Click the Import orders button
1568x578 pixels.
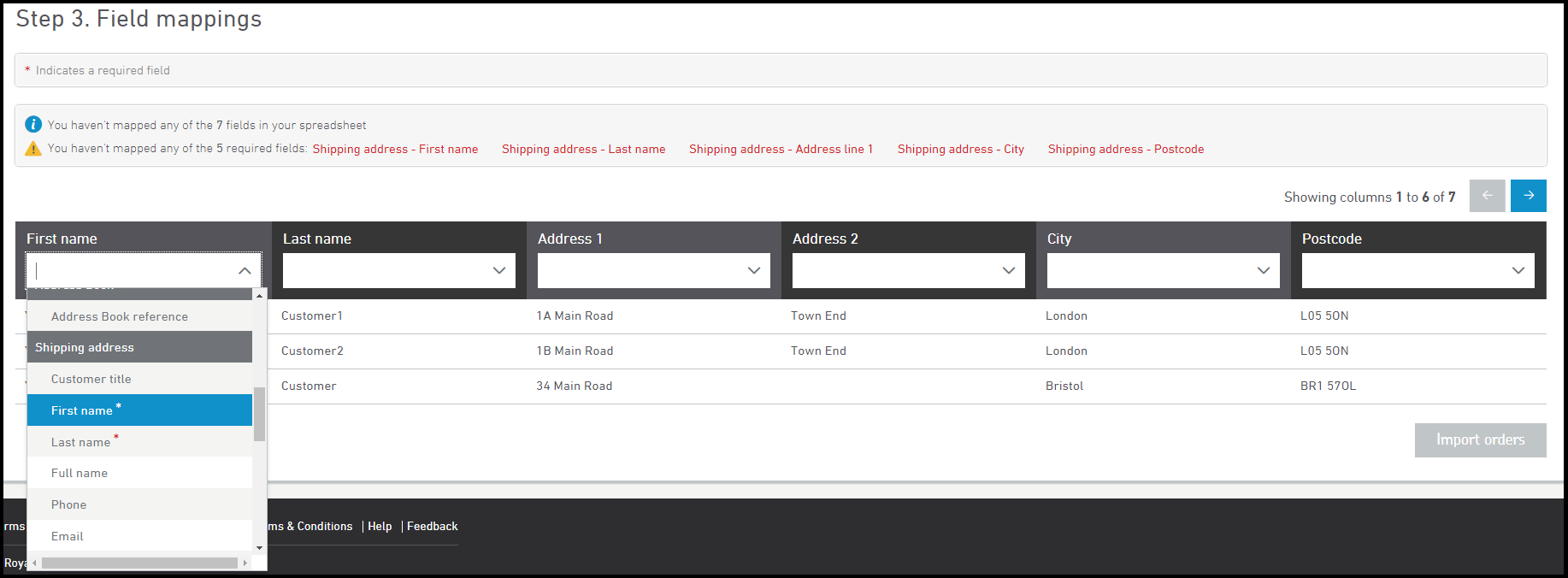coord(1480,439)
